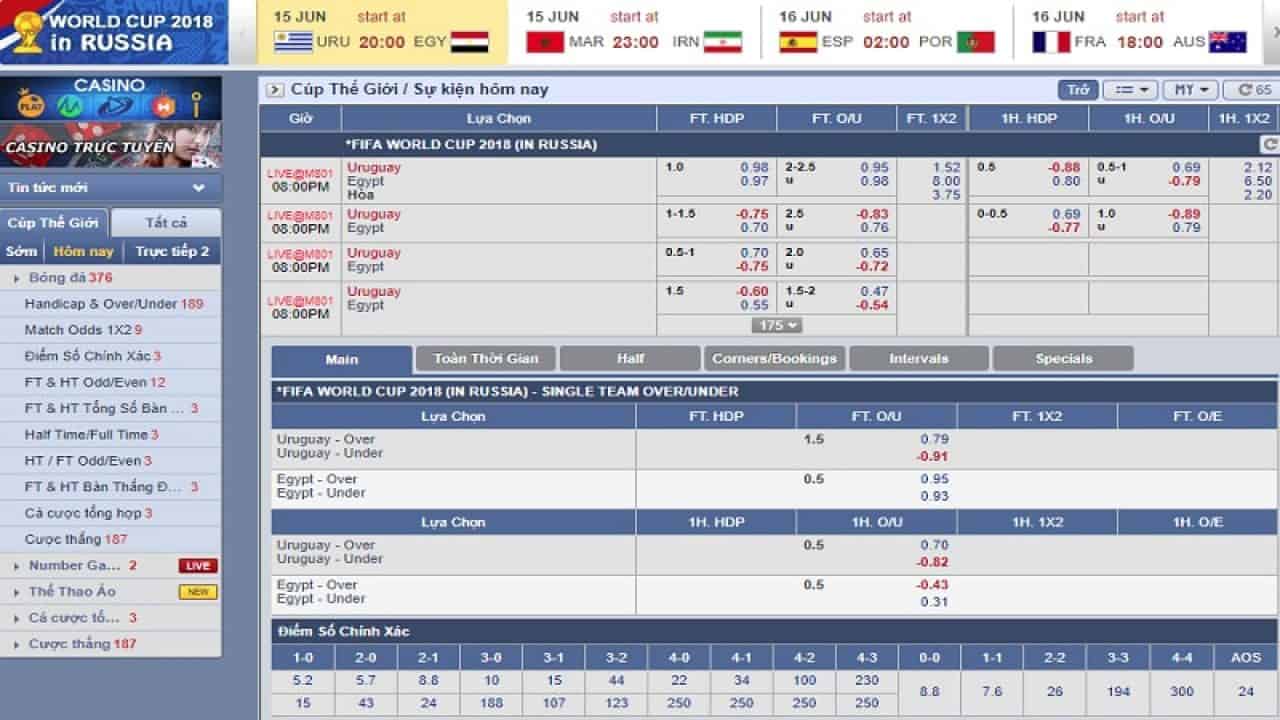Image resolution: width=1280 pixels, height=720 pixels.
Task: Pick 8.00 FT 1X2 odds for Egypt
Action: point(946,181)
